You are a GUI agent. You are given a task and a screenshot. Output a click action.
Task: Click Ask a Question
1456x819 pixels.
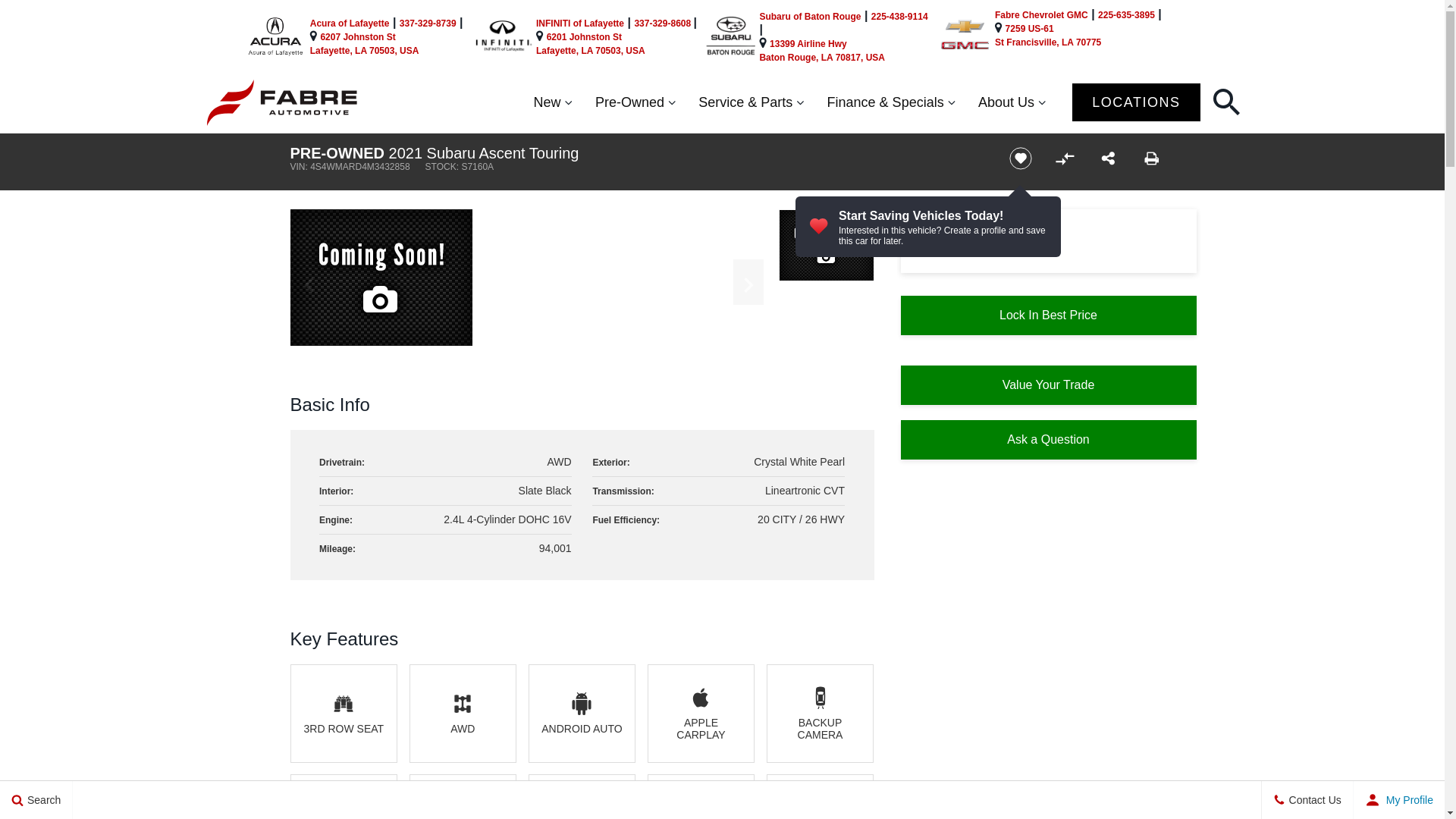click(1048, 440)
